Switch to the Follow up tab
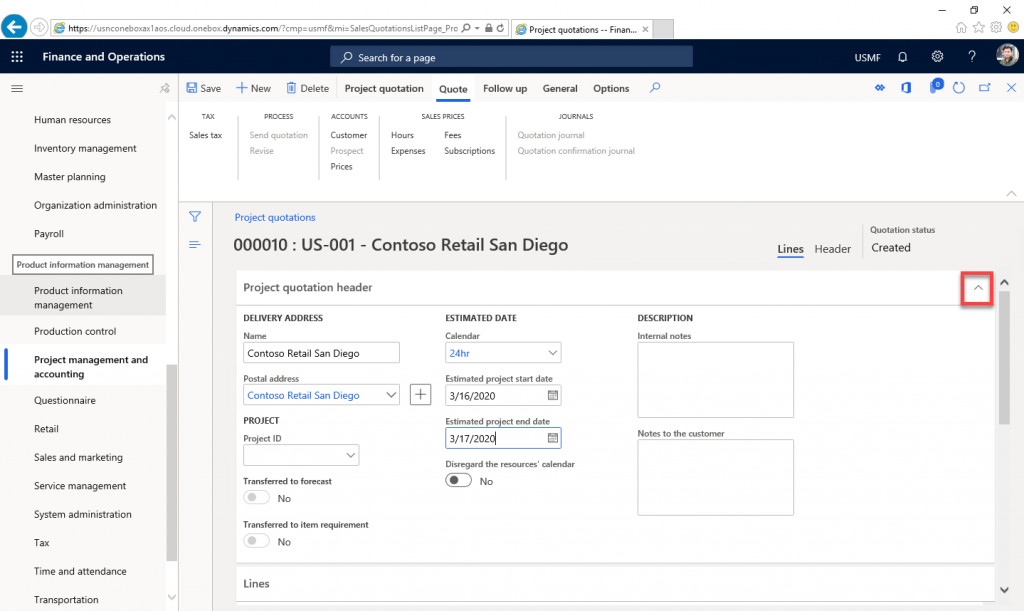This screenshot has width=1024, height=611. point(504,88)
